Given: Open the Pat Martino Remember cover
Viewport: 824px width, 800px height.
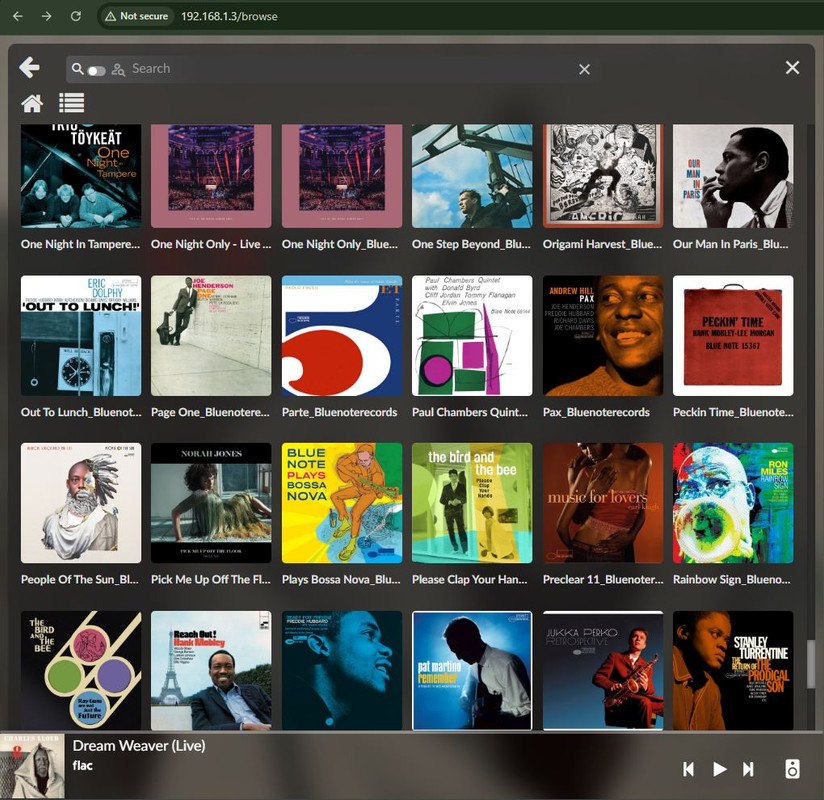Looking at the screenshot, I should [x=472, y=670].
